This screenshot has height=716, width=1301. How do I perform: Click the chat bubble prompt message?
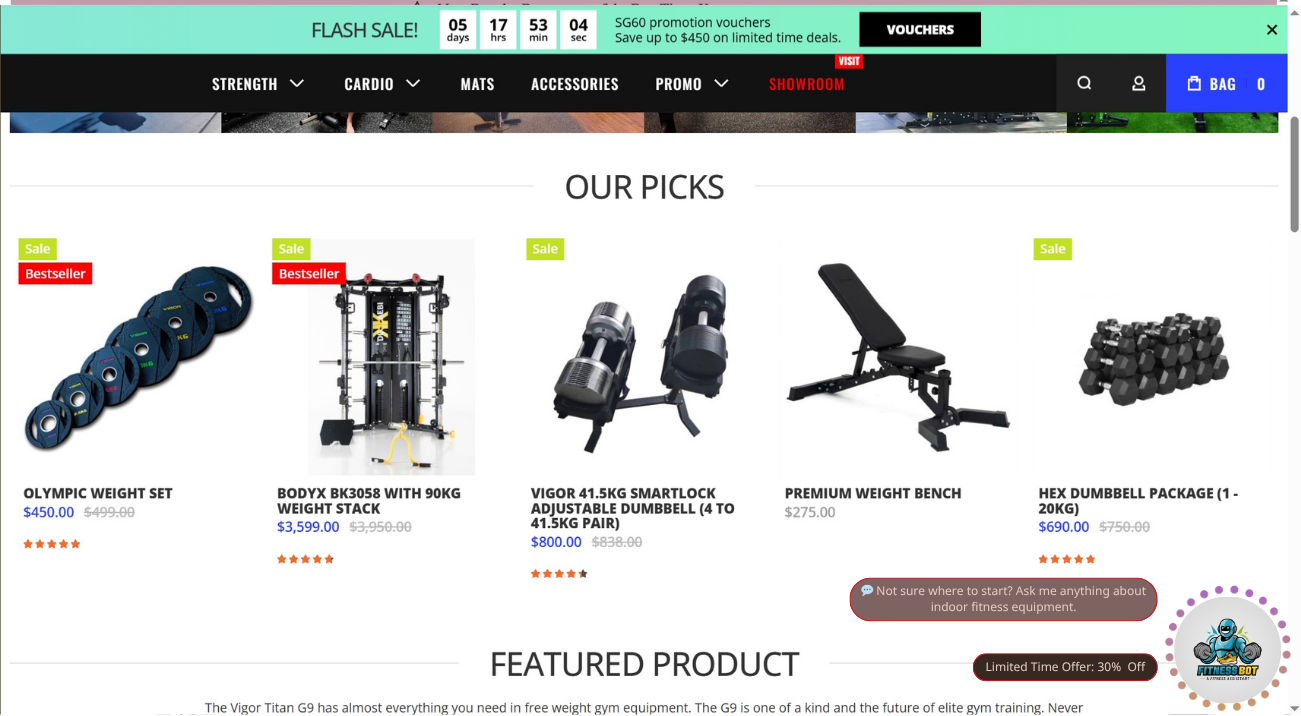click(x=1003, y=599)
